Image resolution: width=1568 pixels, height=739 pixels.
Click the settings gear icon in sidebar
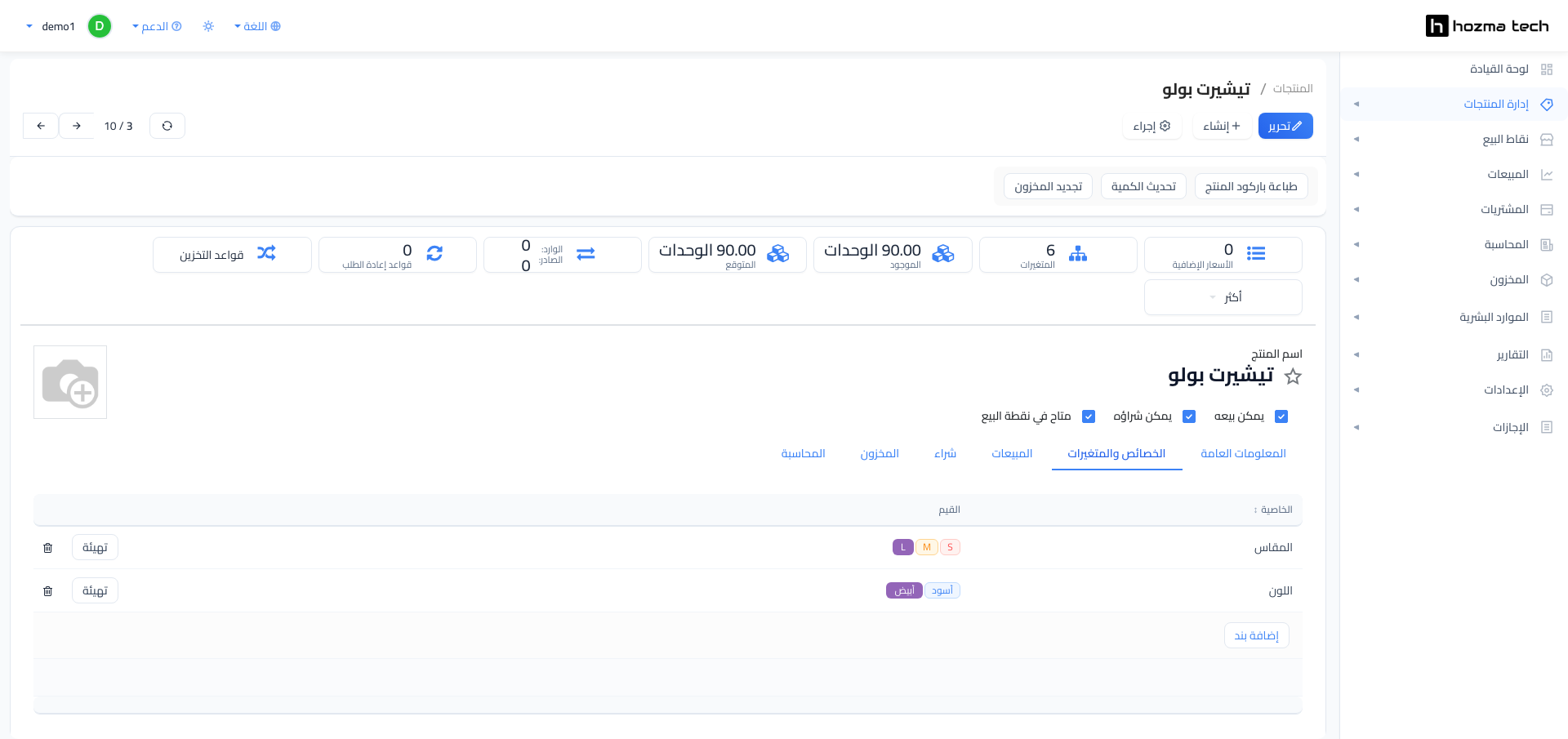[1546, 390]
